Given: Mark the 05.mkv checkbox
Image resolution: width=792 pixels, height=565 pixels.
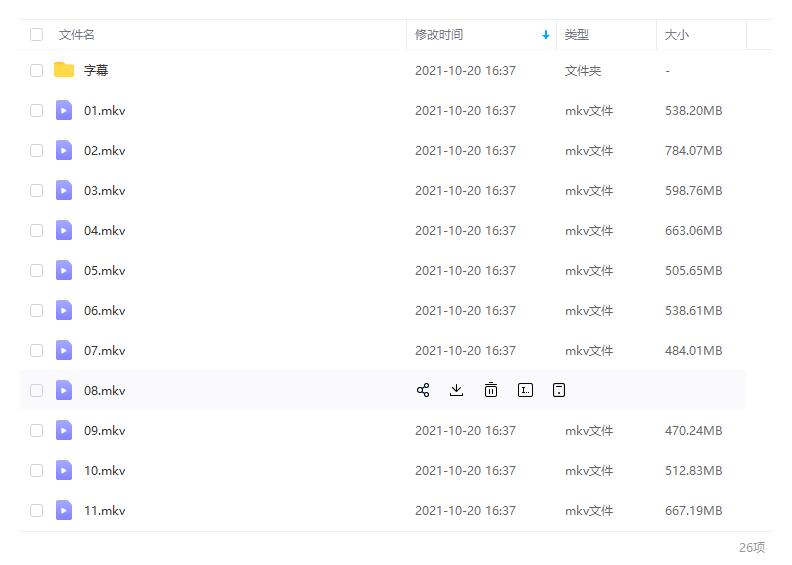Looking at the screenshot, I should [x=36, y=270].
